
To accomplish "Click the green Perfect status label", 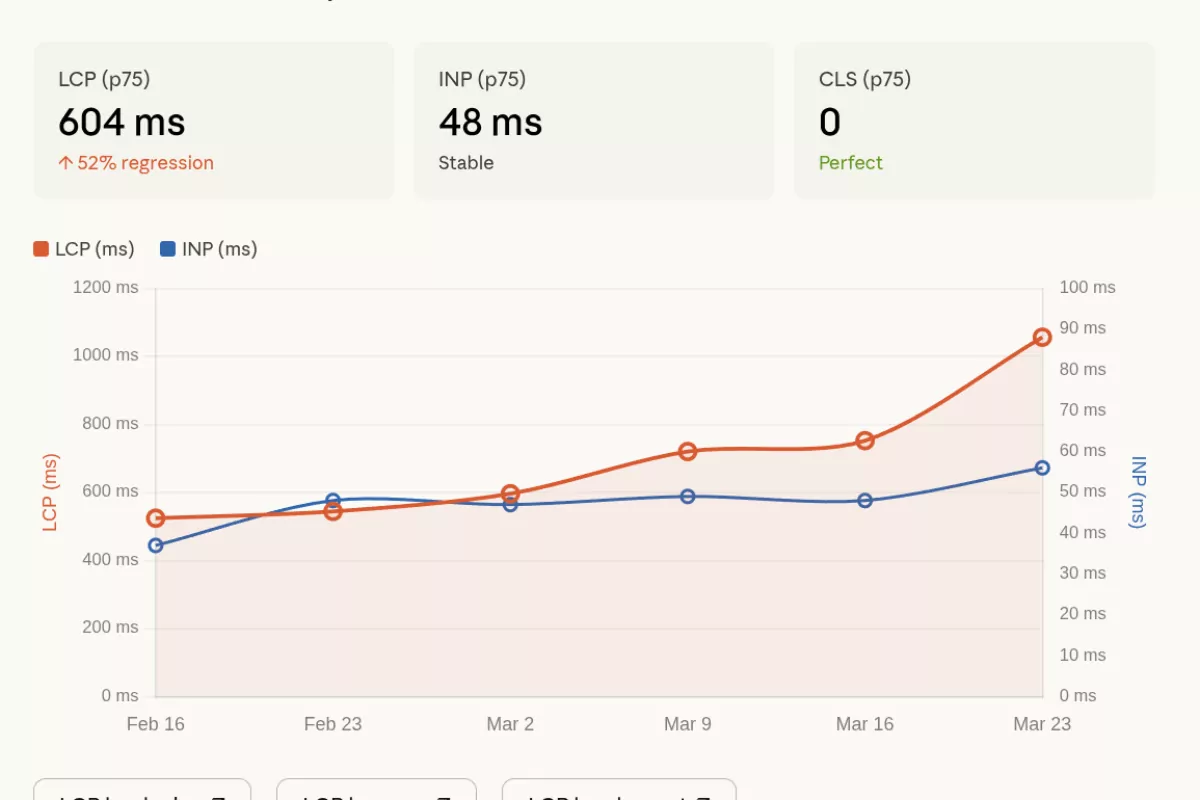I will coord(851,162).
